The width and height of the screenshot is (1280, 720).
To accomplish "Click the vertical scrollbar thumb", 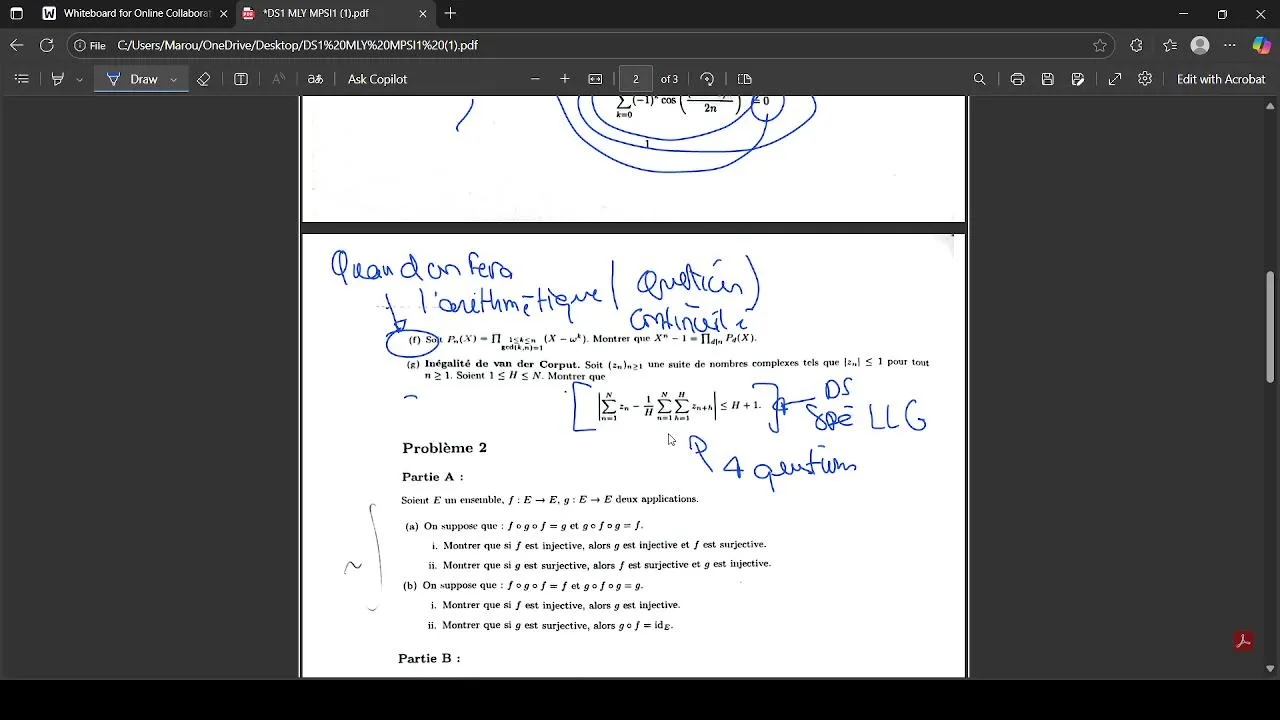I will 1271,326.
